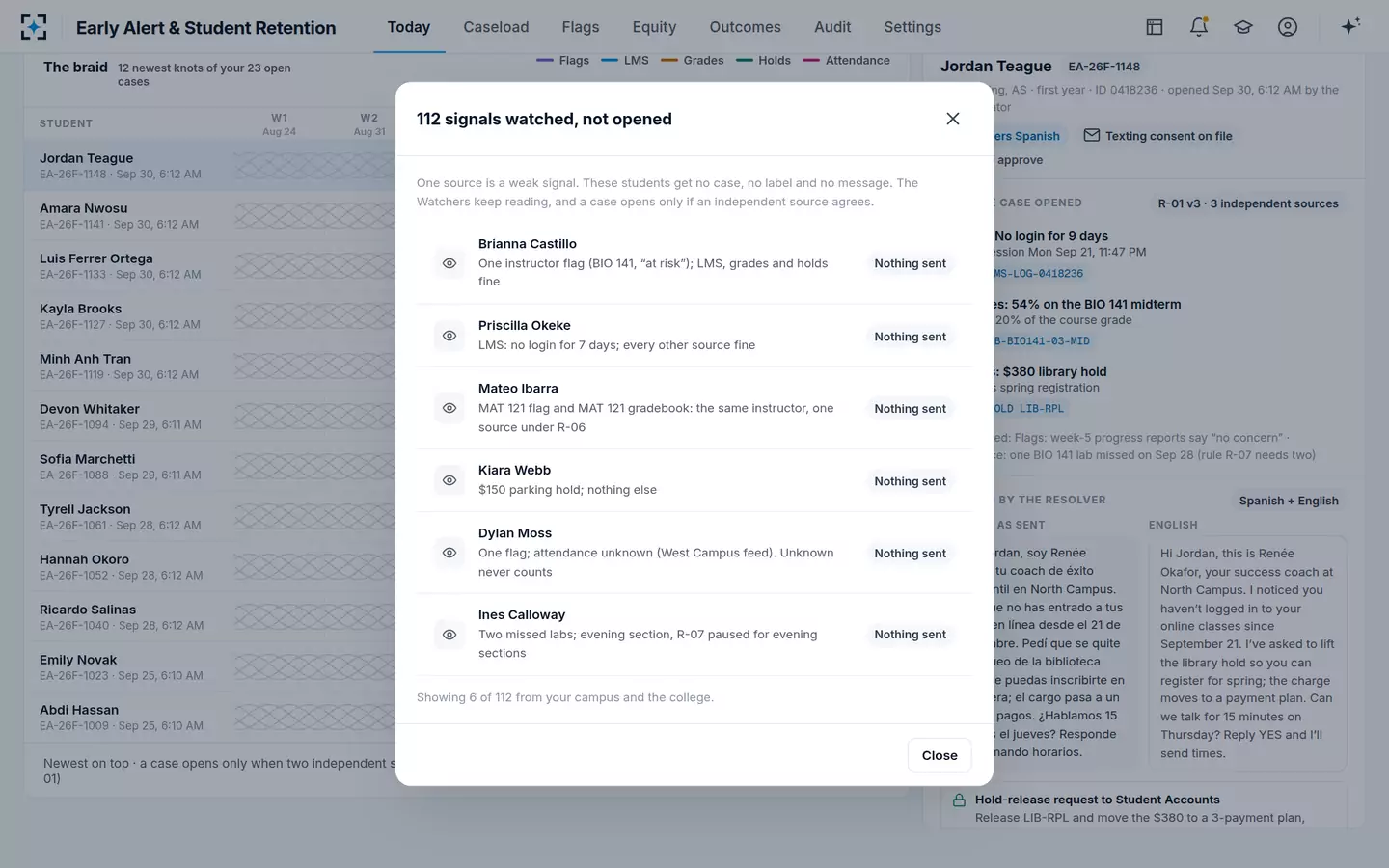Close the signals dialog with X icon

[953, 119]
